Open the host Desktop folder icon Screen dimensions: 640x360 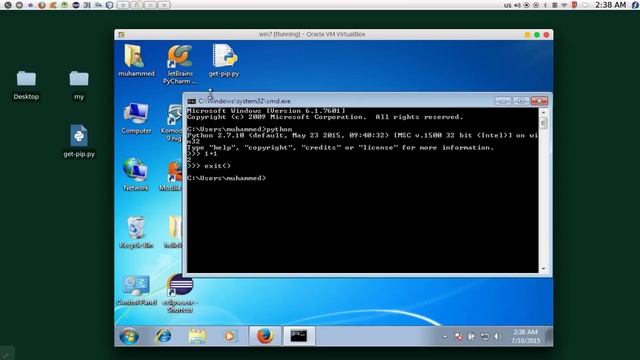click(x=26, y=85)
